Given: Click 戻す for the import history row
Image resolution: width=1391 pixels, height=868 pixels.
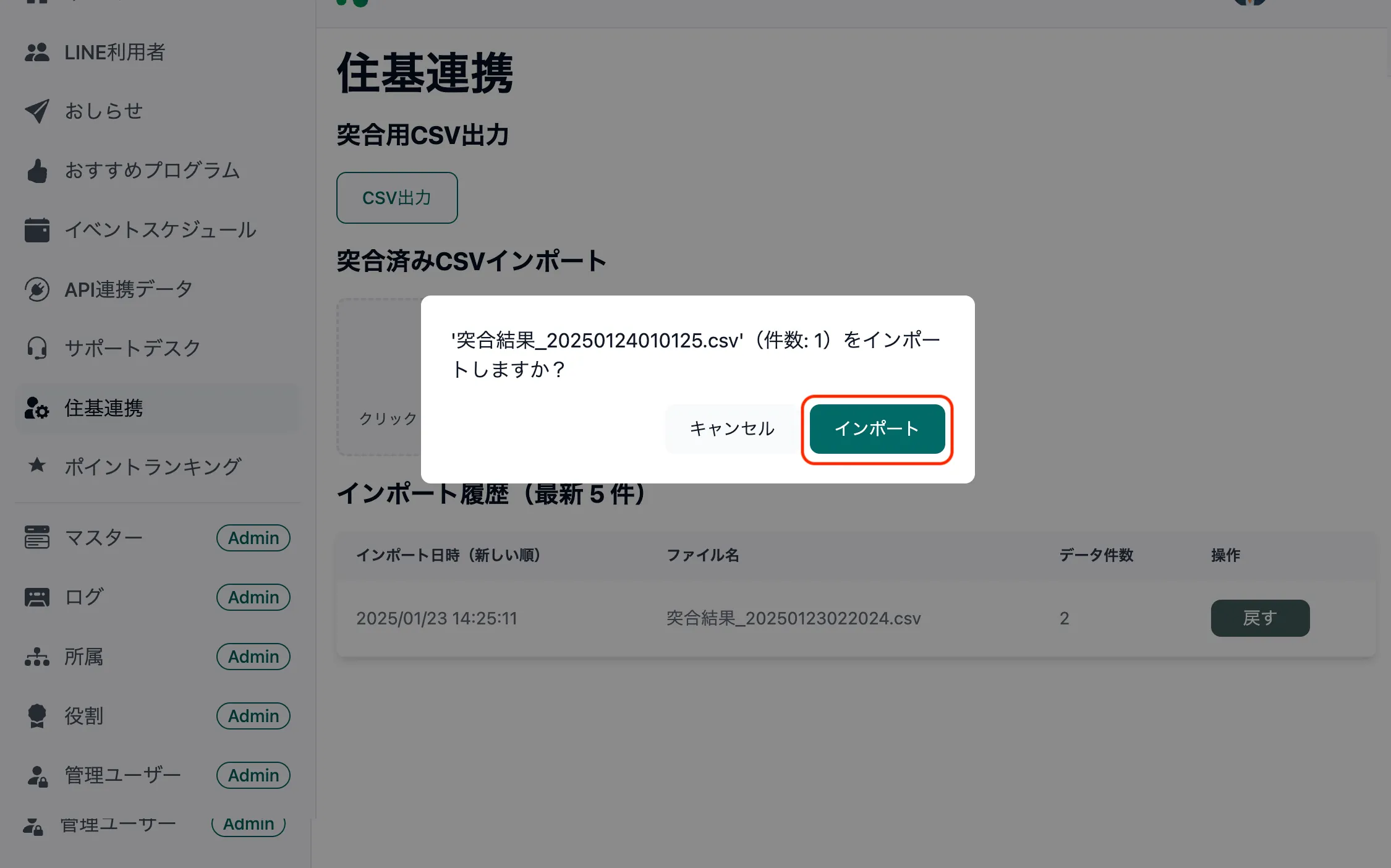Looking at the screenshot, I should pyautogui.click(x=1259, y=618).
